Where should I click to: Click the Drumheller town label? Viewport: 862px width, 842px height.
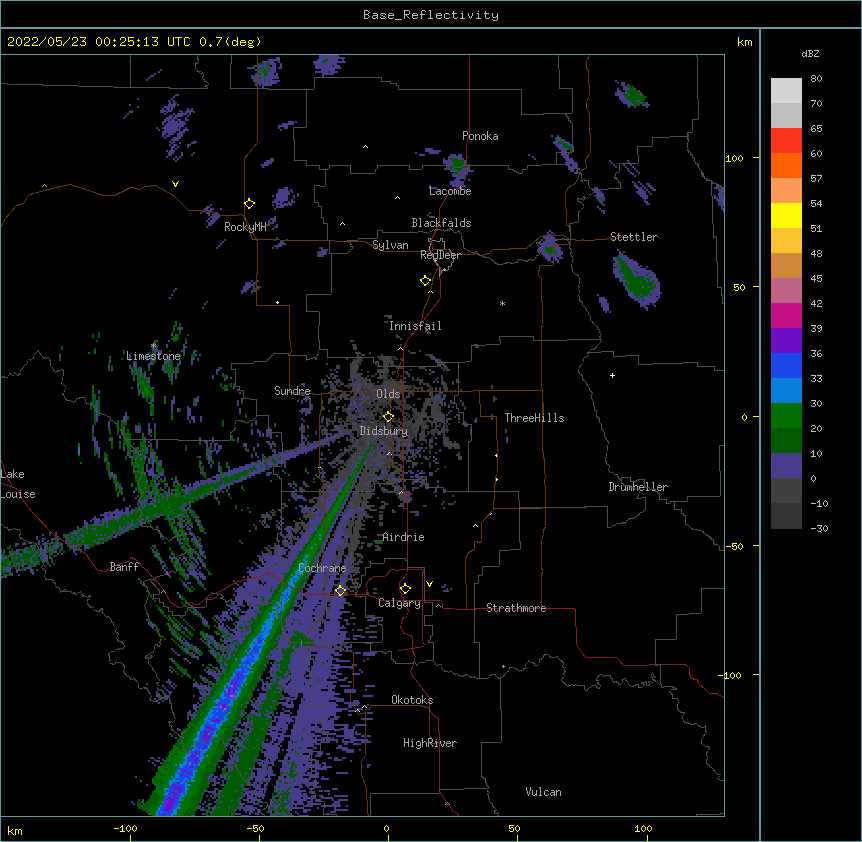[x=638, y=487]
